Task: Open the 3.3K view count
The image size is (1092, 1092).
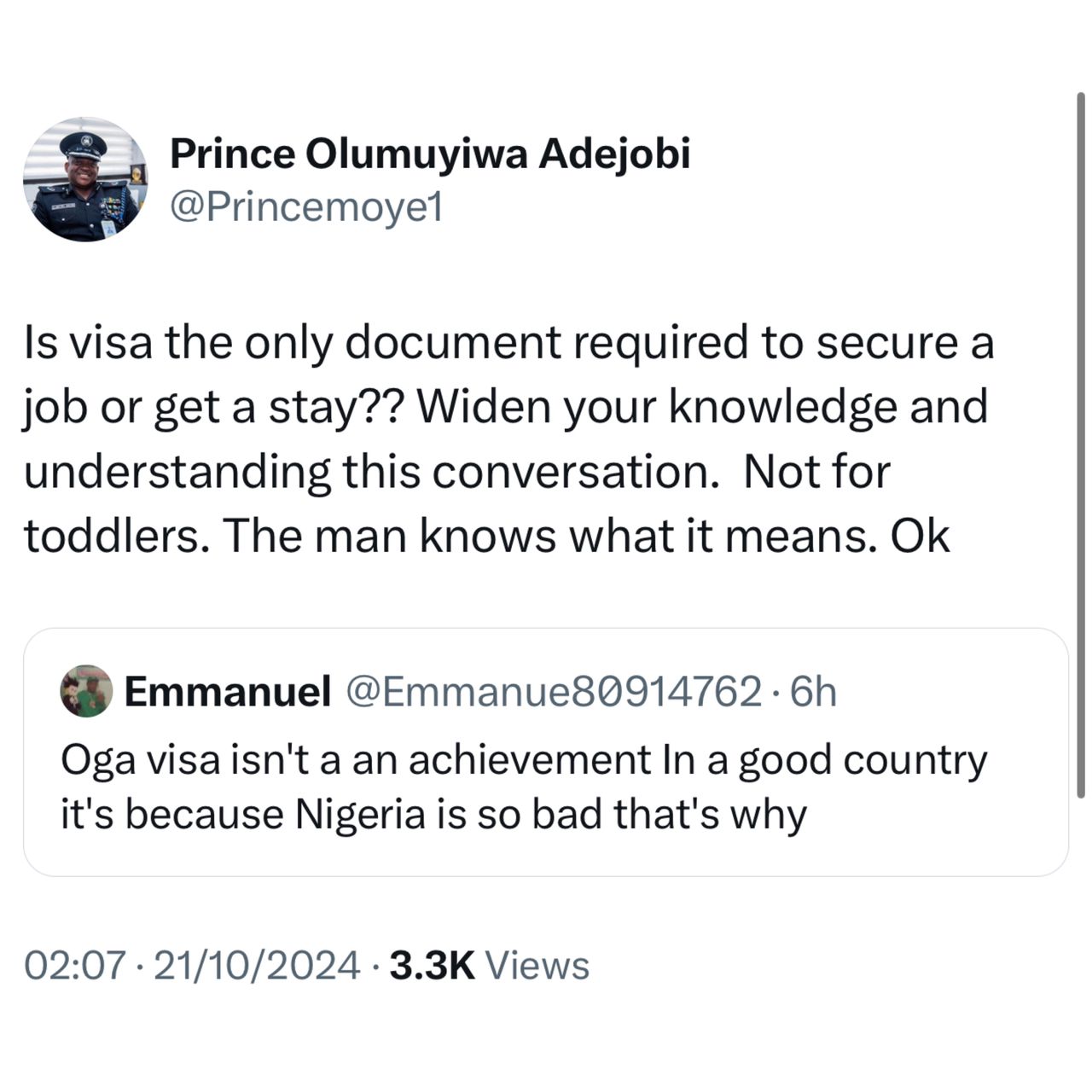Action: pos(431,966)
